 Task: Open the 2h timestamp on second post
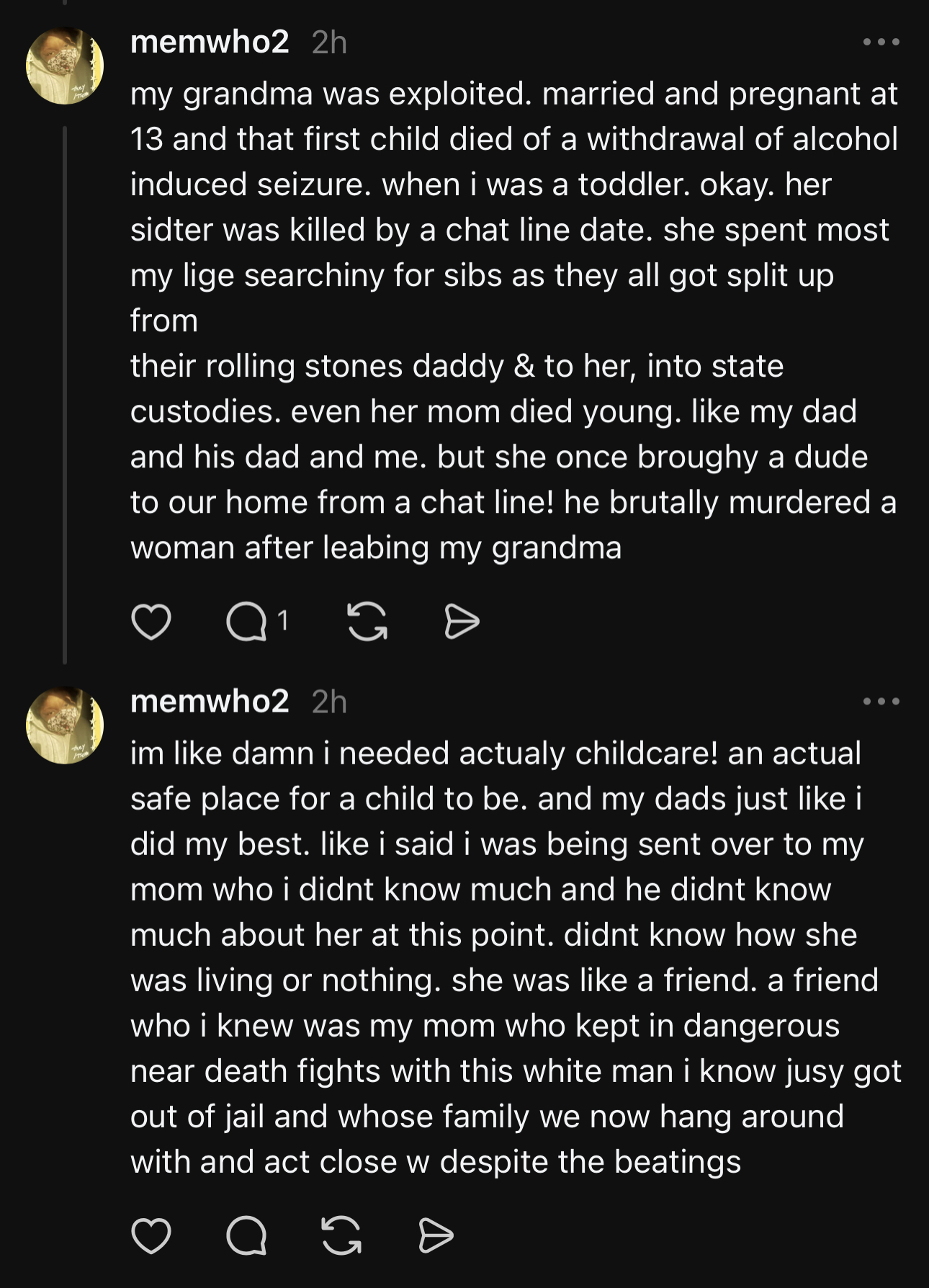tap(330, 702)
